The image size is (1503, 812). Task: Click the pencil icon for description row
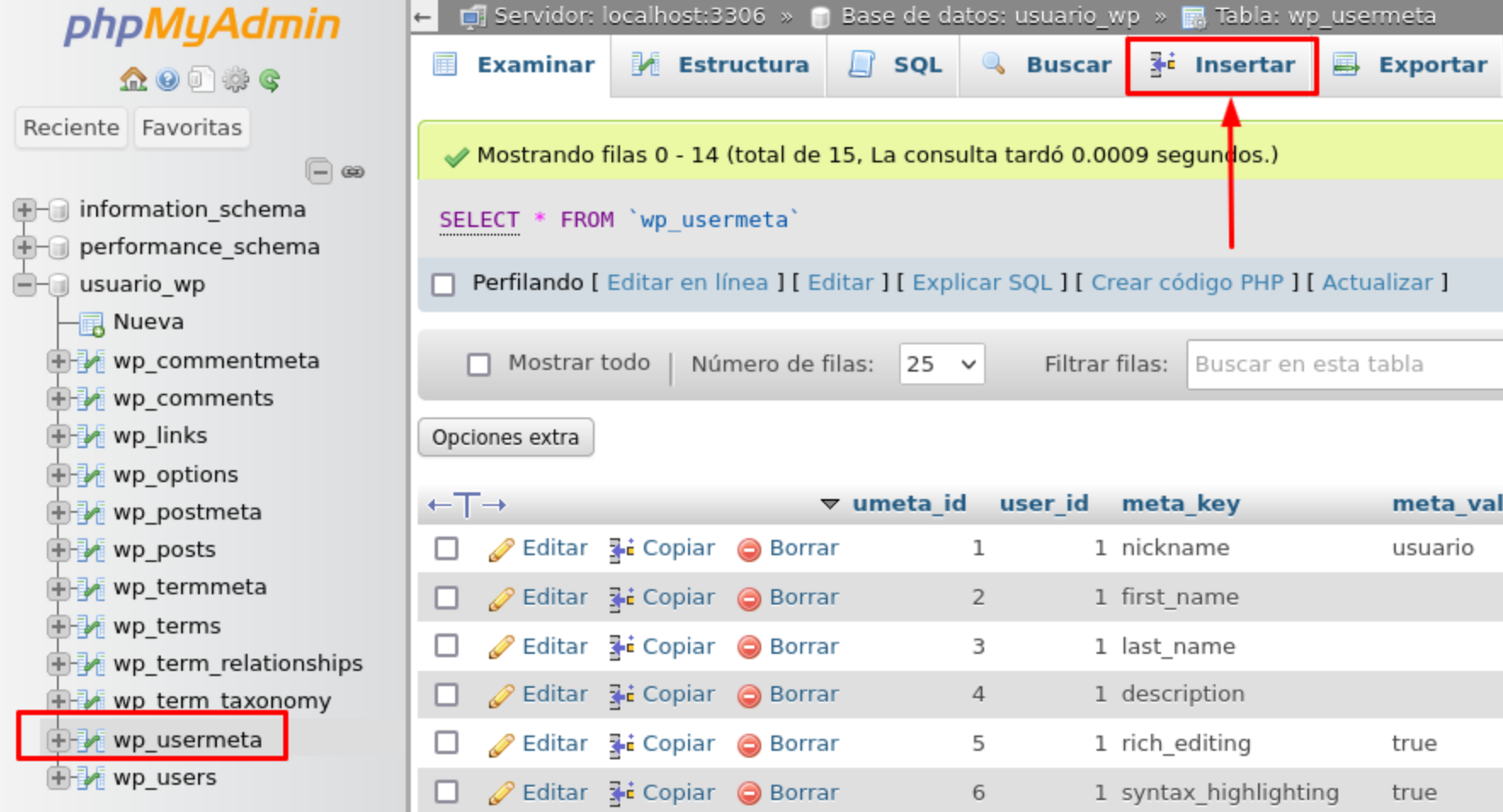tap(501, 696)
